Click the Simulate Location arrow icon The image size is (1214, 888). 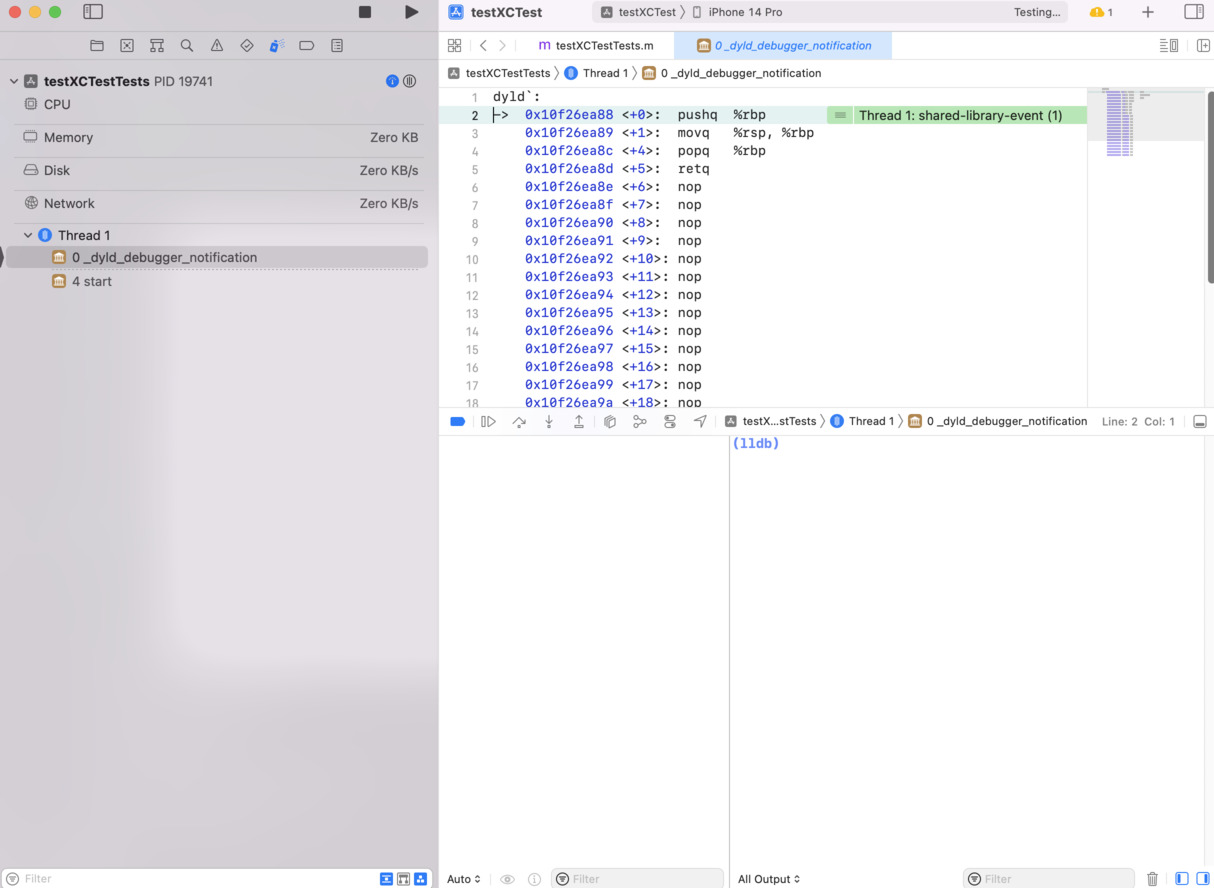[x=700, y=421]
